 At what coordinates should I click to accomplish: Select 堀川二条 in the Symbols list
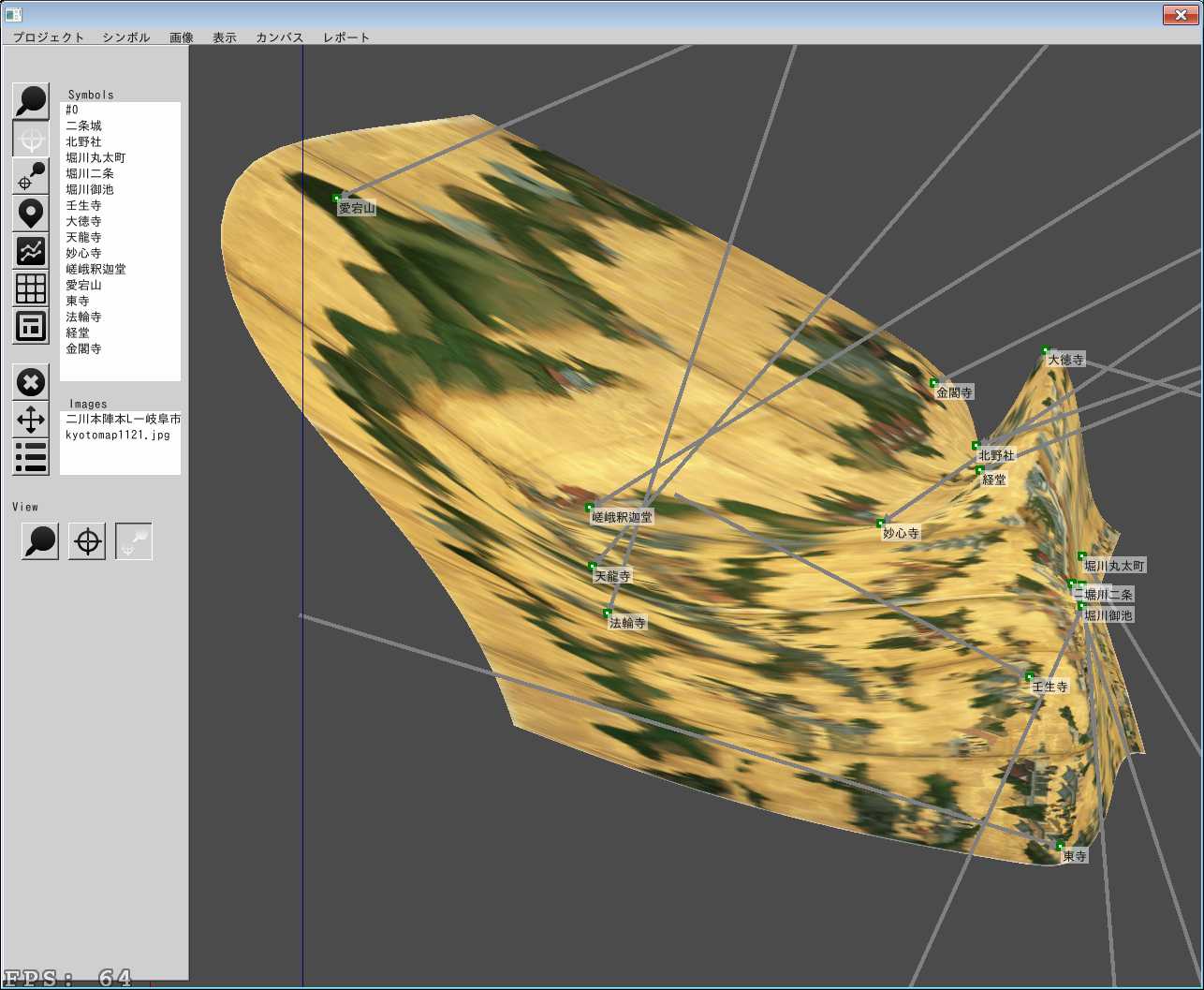click(120, 173)
